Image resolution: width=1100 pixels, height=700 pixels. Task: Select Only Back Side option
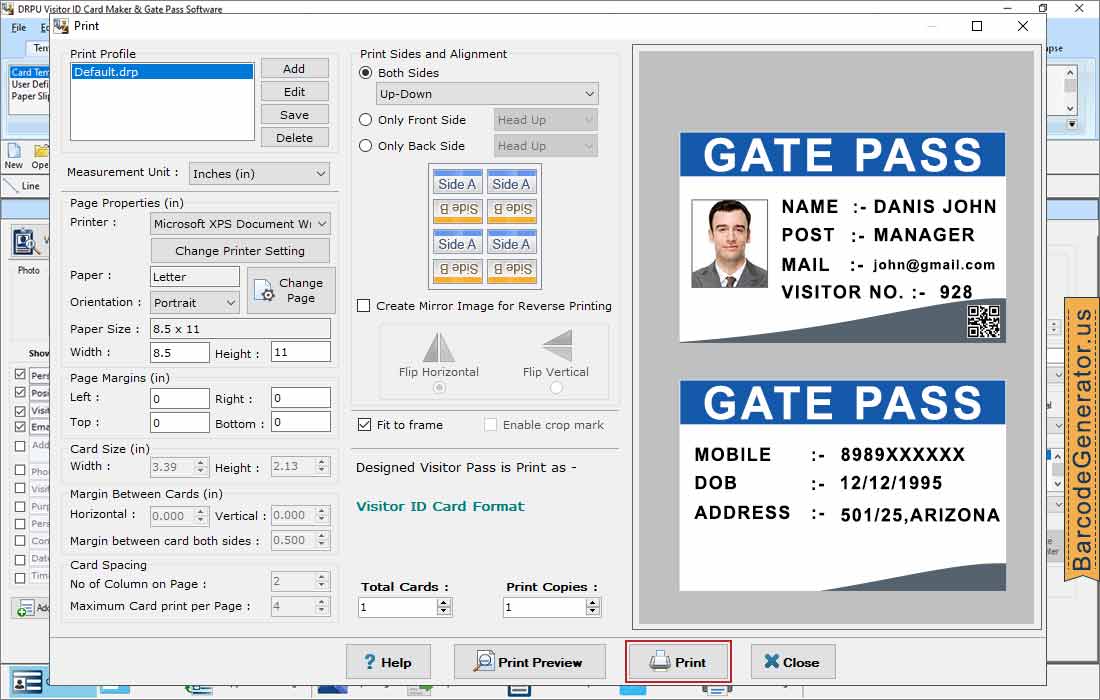click(x=365, y=146)
